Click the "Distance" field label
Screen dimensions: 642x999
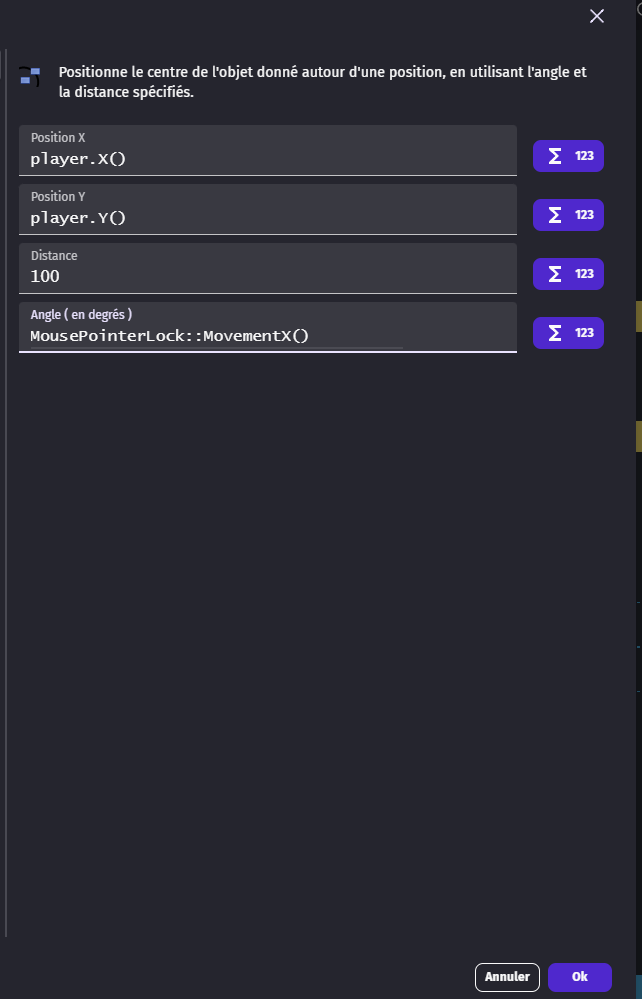[54, 255]
